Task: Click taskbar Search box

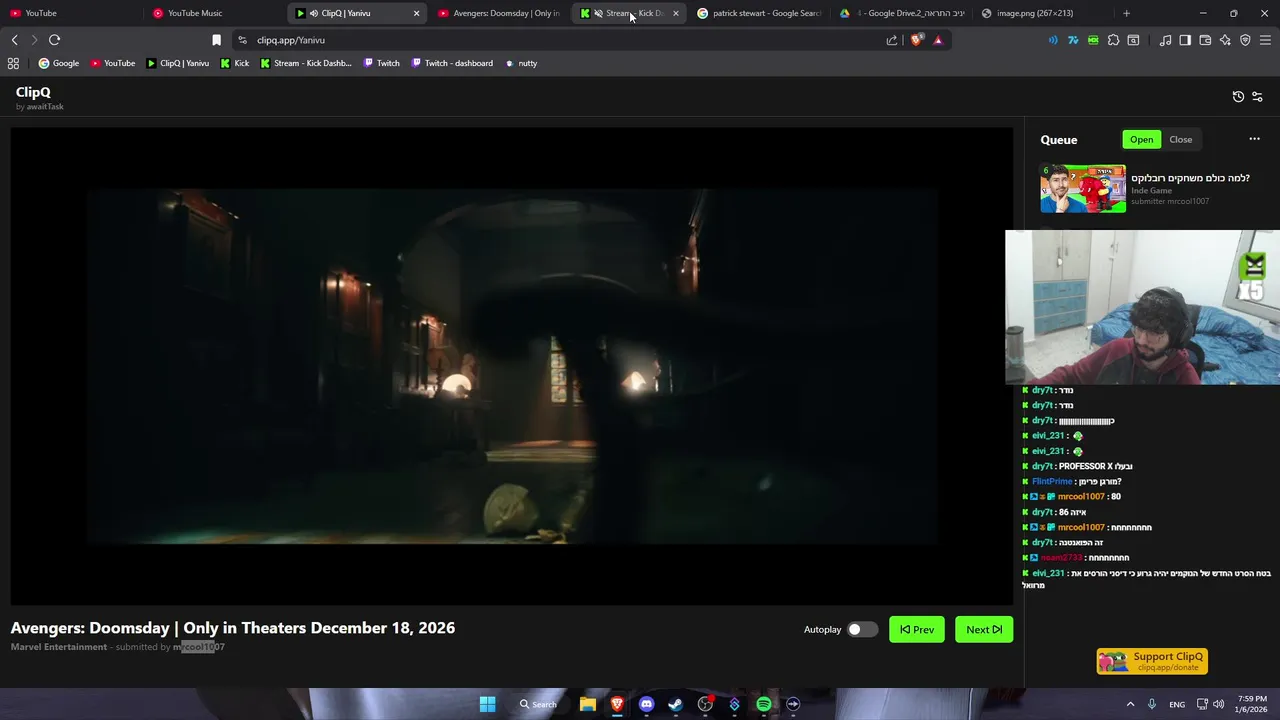Action: tap(538, 704)
